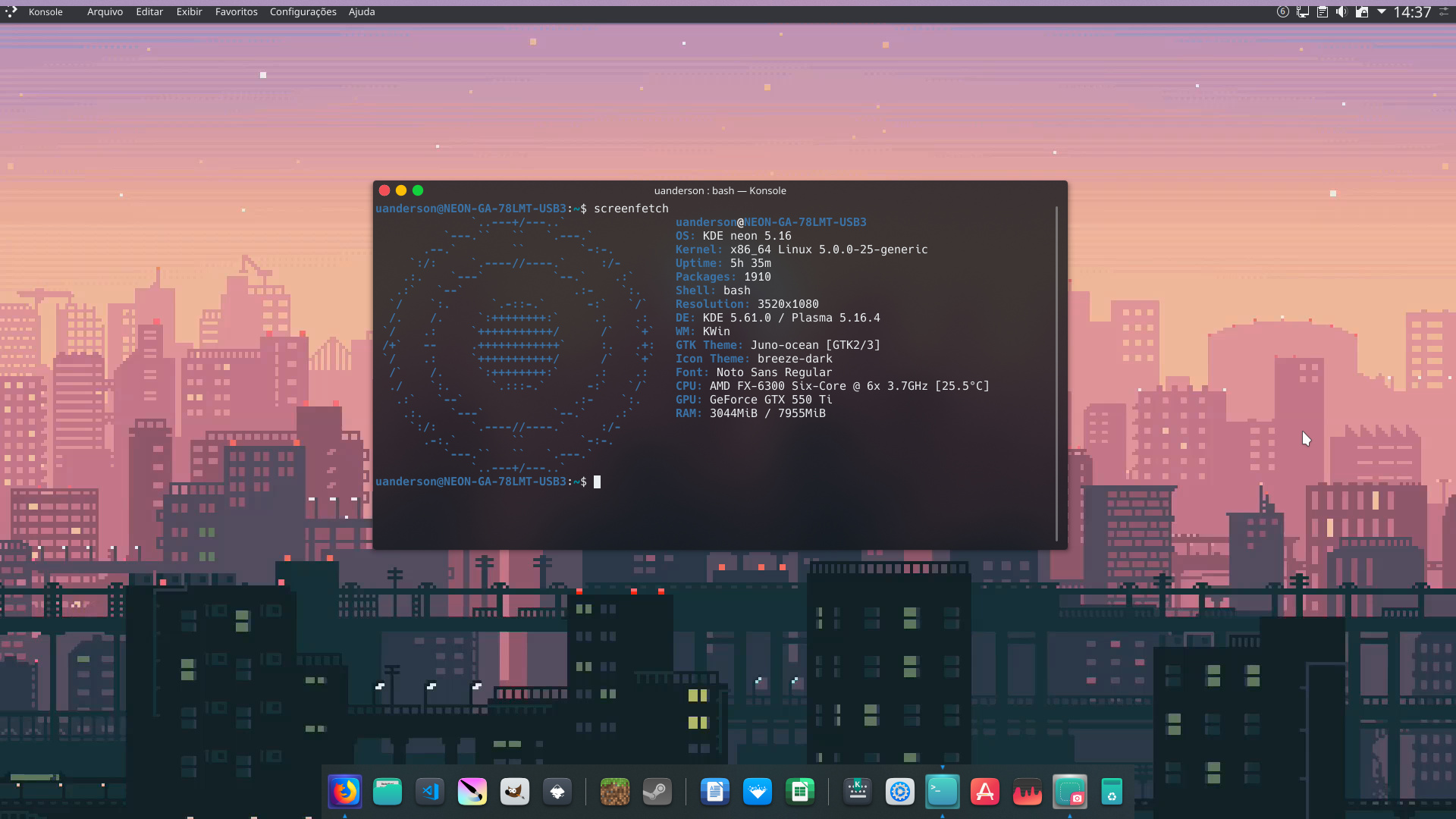Open the volume control in tray
This screenshot has height=819, width=1456.
click(1341, 11)
